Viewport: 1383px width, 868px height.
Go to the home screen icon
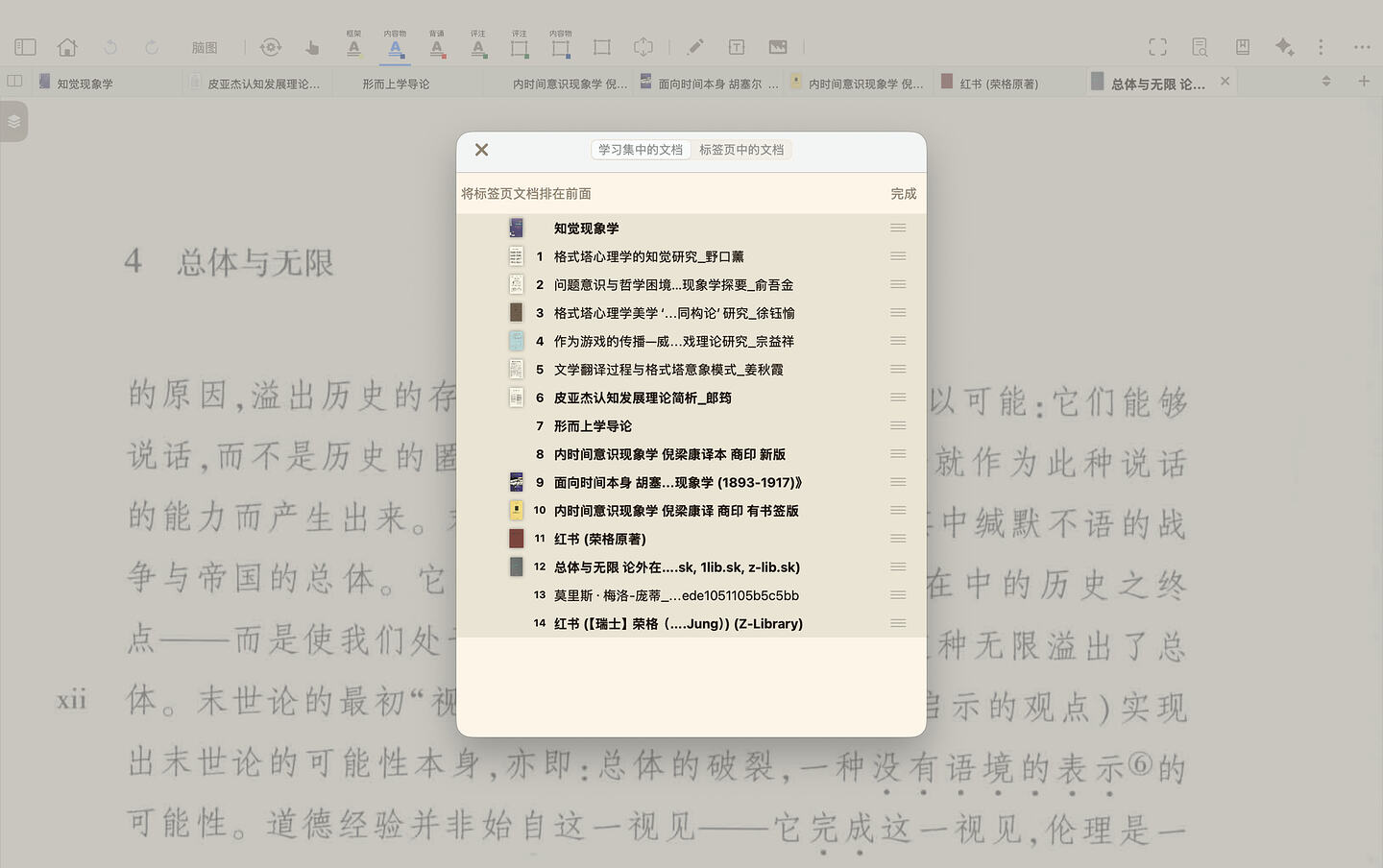67,47
